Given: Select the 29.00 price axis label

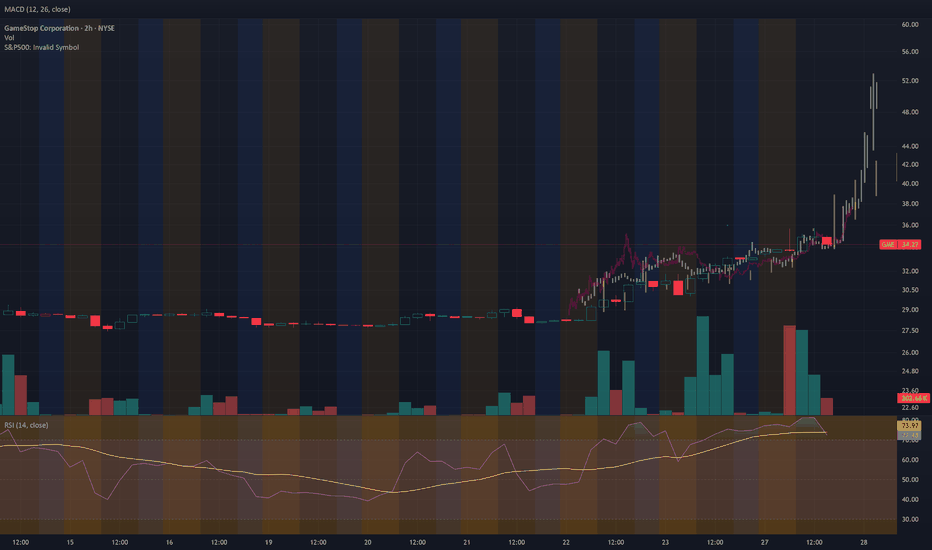Looking at the screenshot, I should point(909,310).
